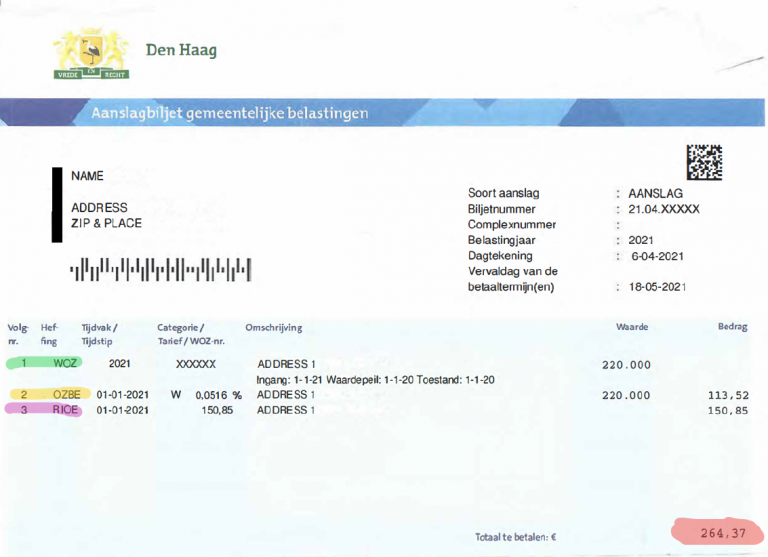Click the Den Haag coat of arms logo

[91, 54]
